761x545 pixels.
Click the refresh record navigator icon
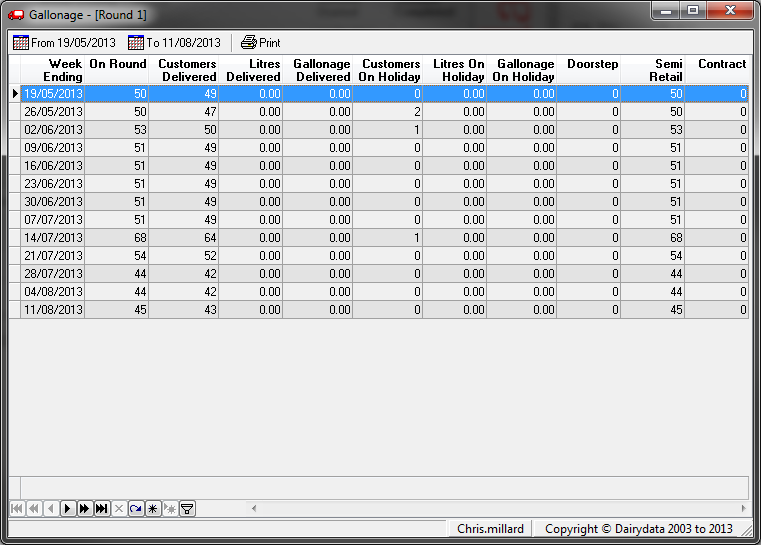point(136,509)
